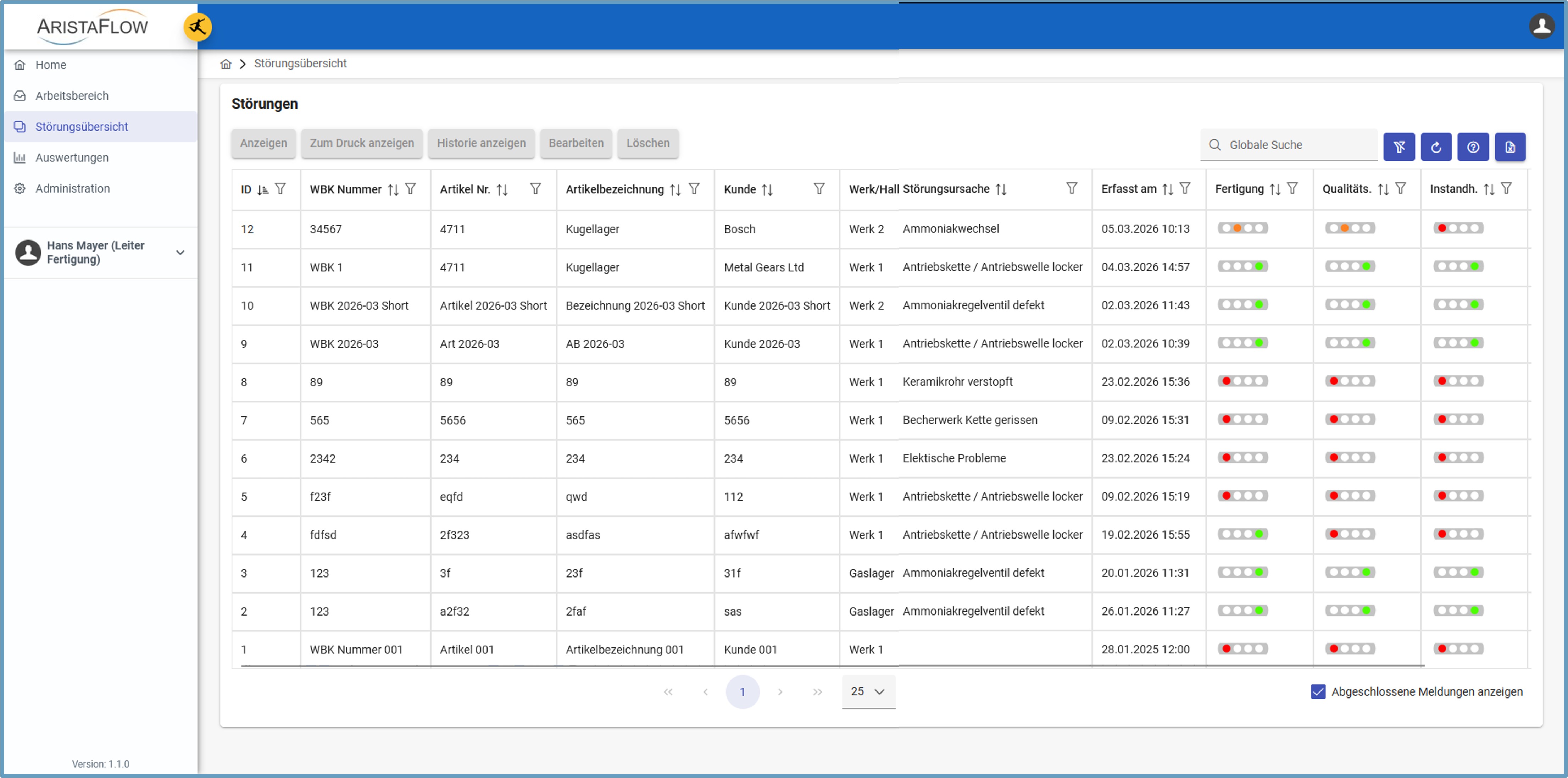Select page 1 in pagination
This screenshot has width=1568, height=778.
pos(742,691)
